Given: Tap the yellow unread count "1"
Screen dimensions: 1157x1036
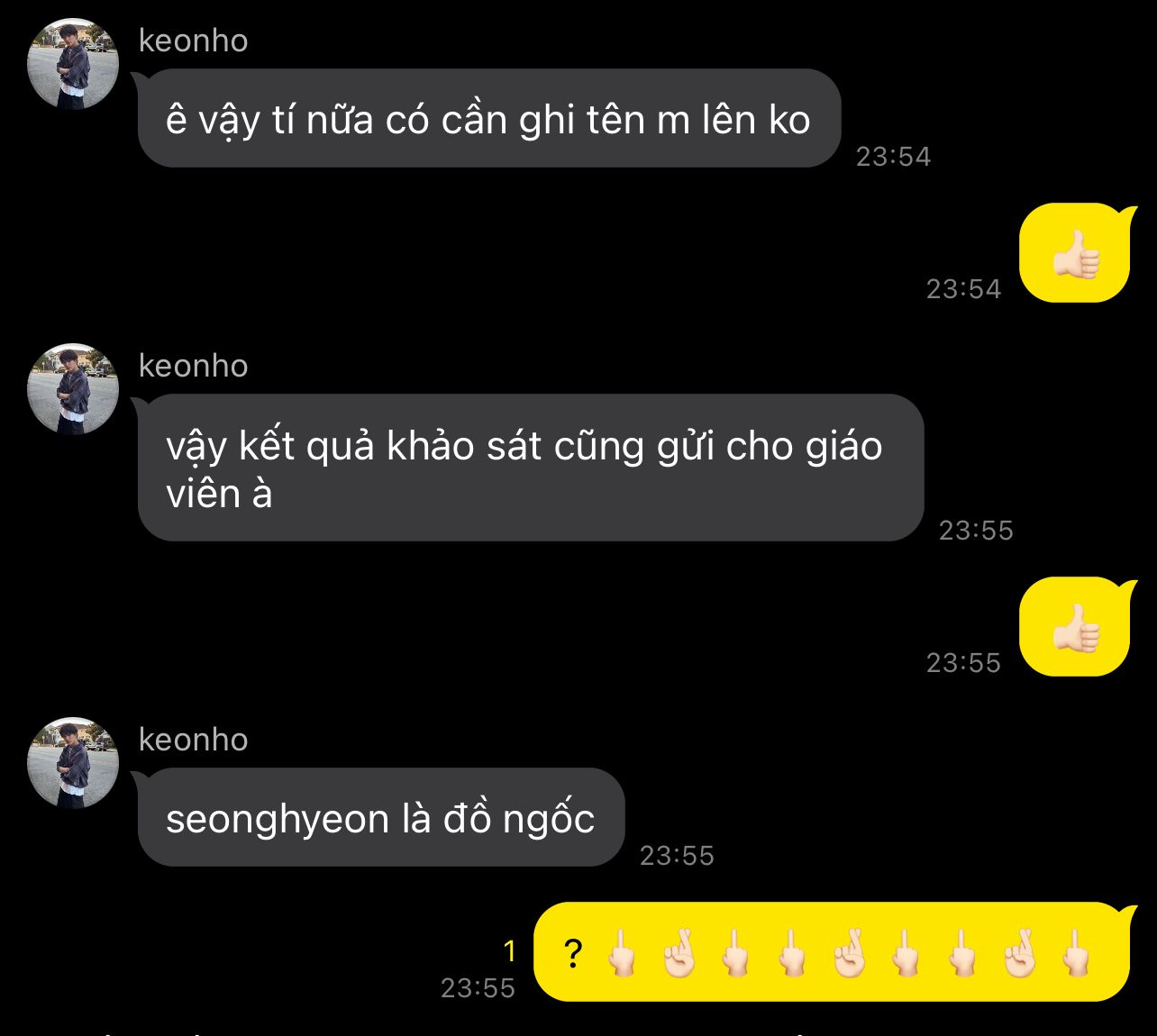Looking at the screenshot, I should click(x=509, y=950).
